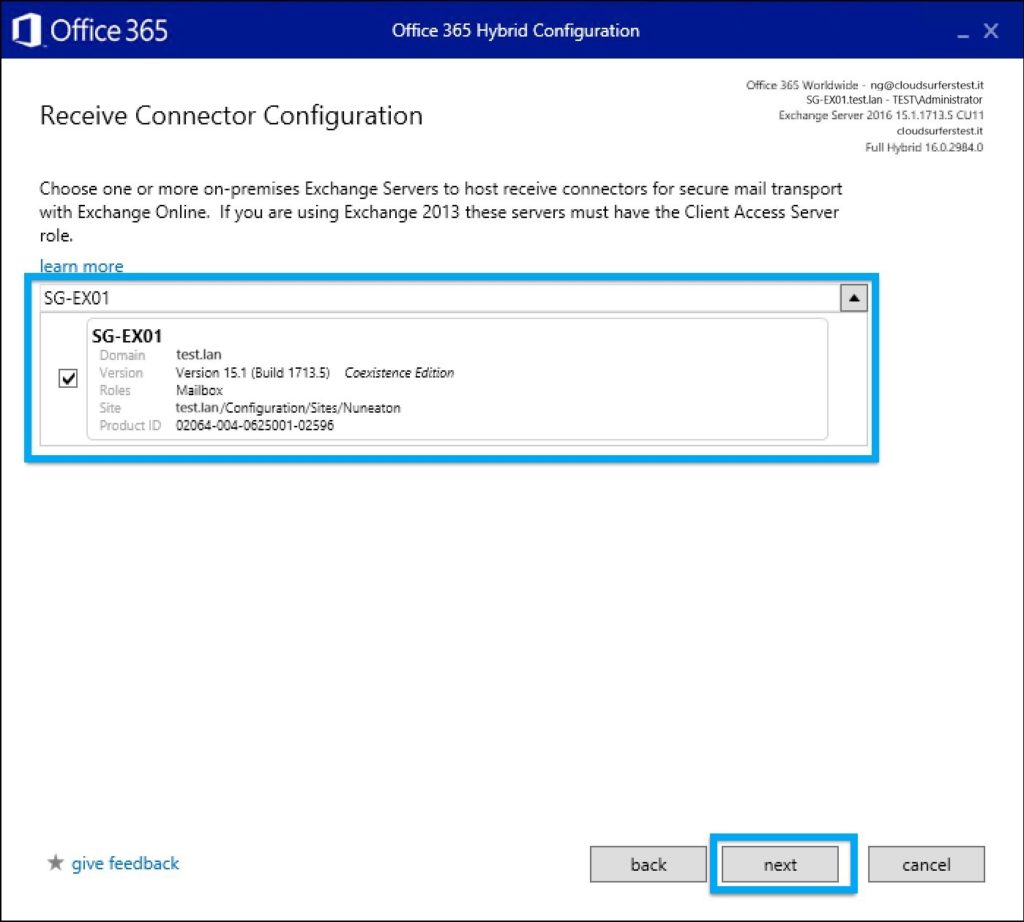Open the give feedback link
Image resolution: width=1024 pixels, height=922 pixels.
click(125, 863)
